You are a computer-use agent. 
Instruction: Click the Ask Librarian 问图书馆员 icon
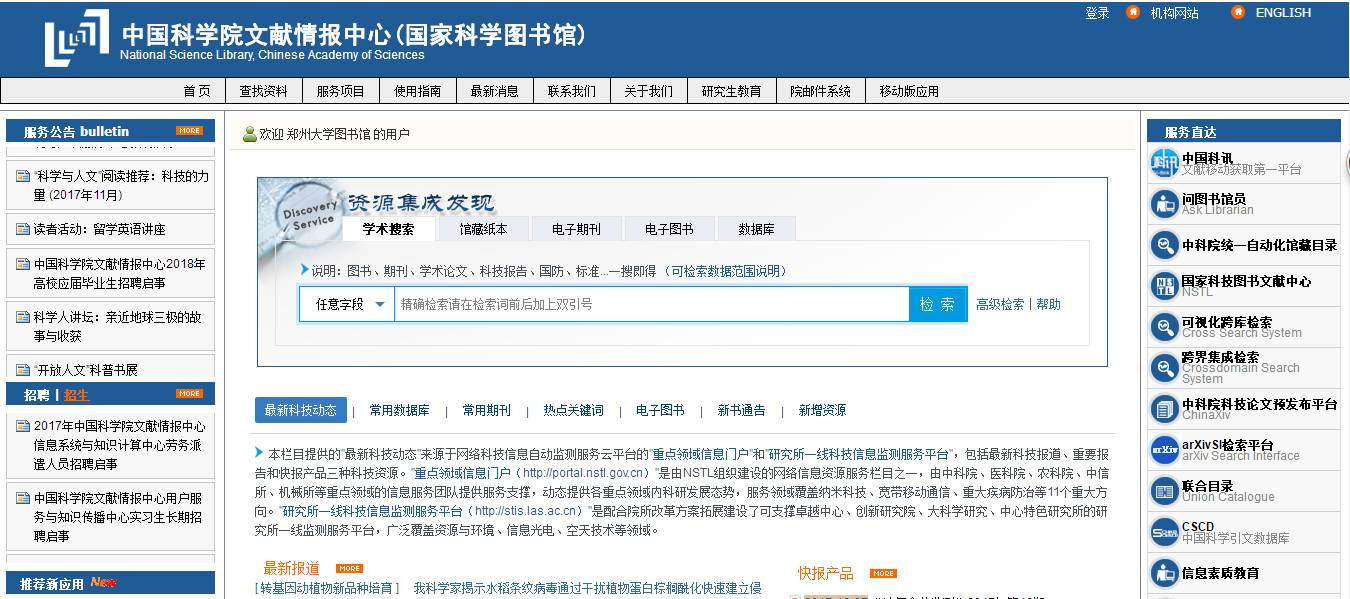[x=1164, y=204]
